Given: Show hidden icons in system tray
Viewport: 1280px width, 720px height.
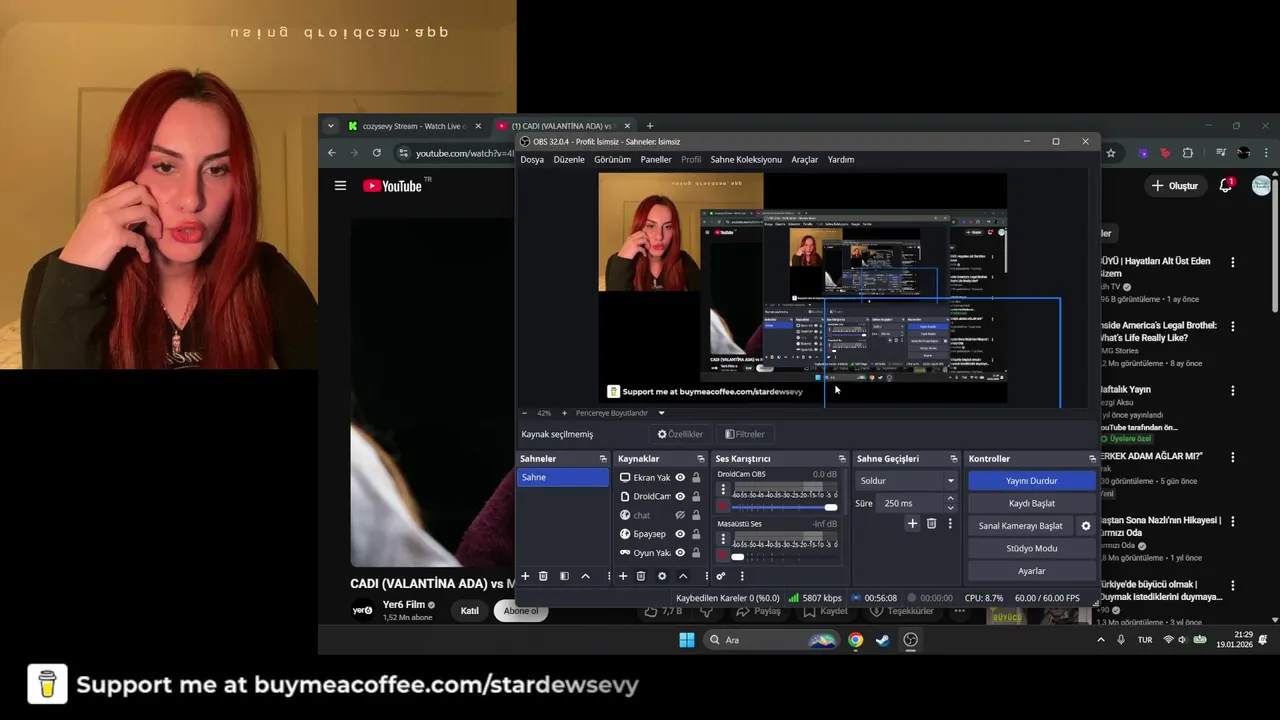Looking at the screenshot, I should (1101, 640).
